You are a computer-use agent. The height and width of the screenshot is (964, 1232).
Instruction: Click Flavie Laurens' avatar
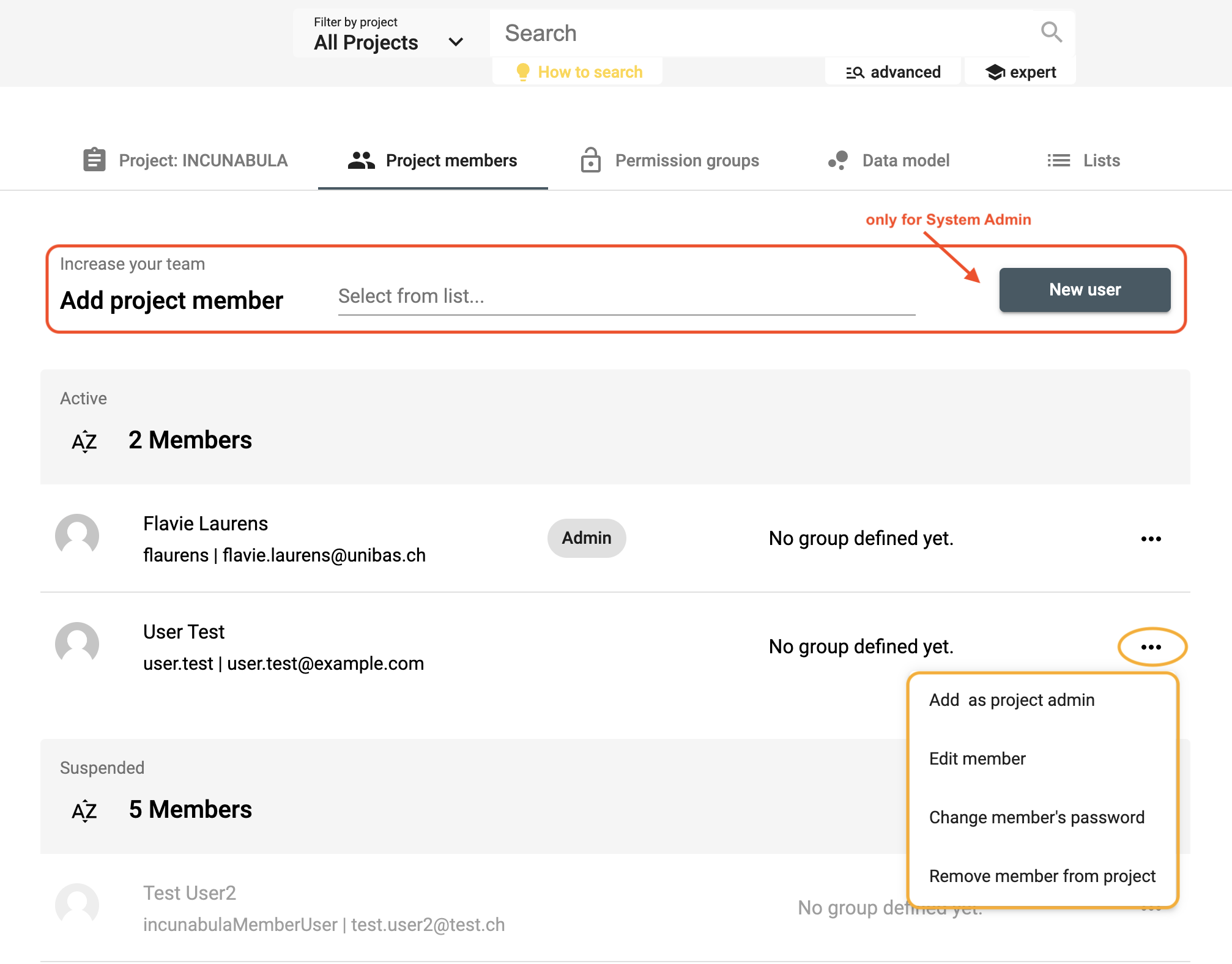click(x=77, y=536)
